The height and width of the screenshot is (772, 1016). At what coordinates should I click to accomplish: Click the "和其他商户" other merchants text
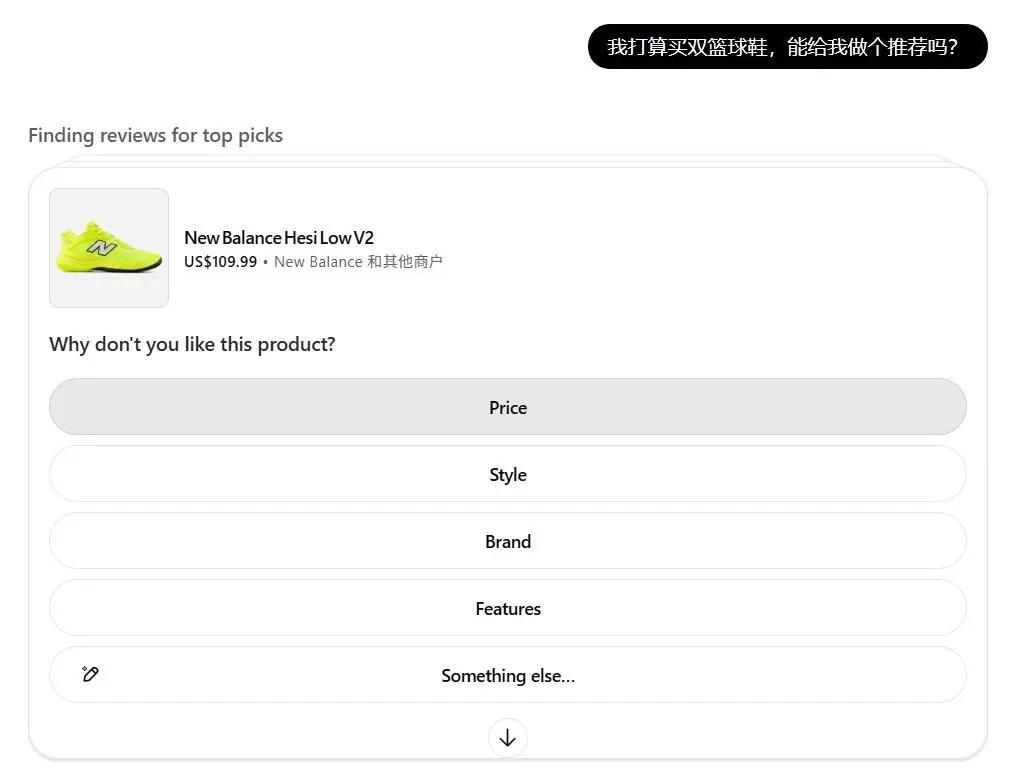tap(405, 262)
